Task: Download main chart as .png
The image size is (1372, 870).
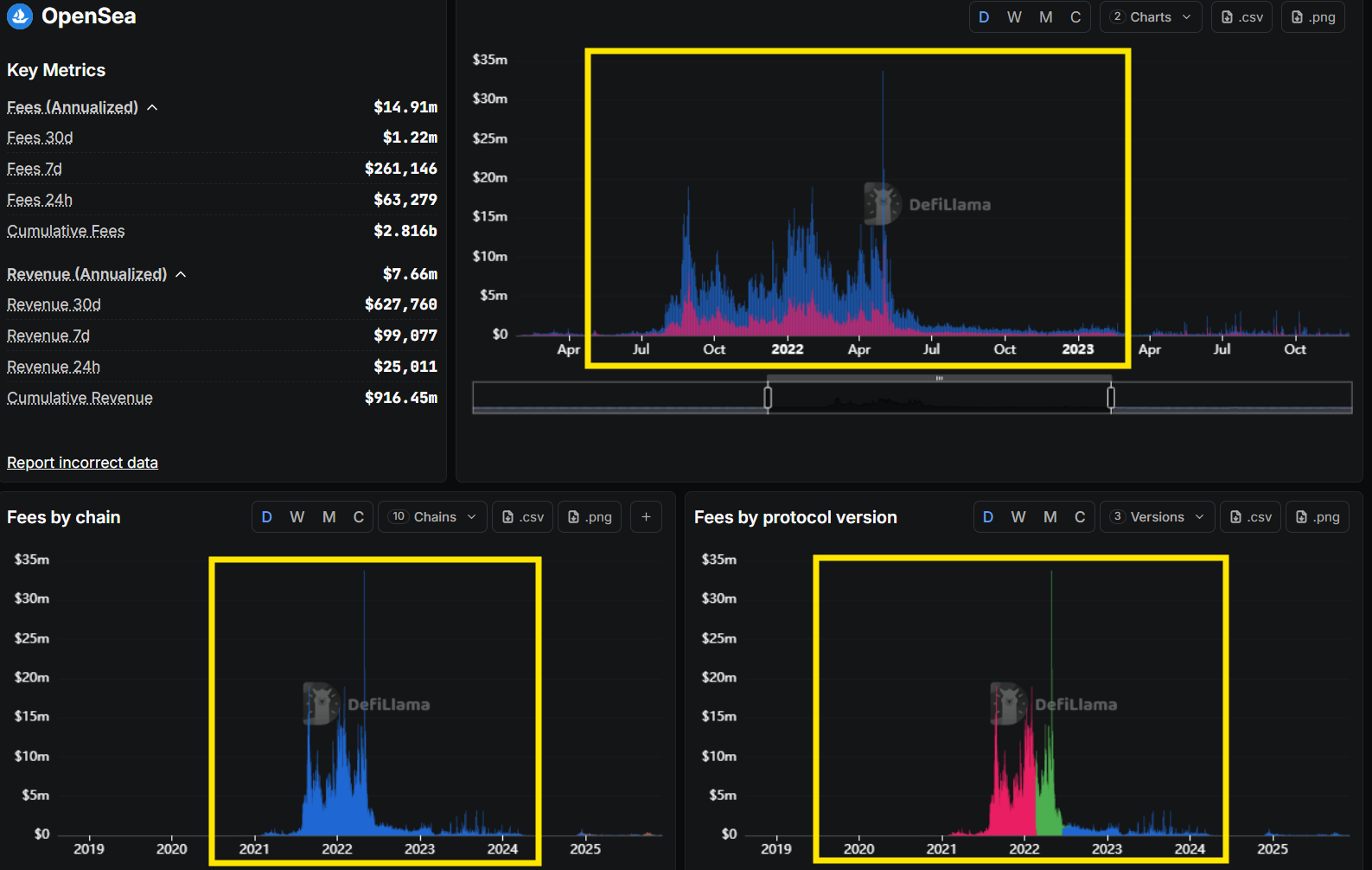Action: 1312,17
